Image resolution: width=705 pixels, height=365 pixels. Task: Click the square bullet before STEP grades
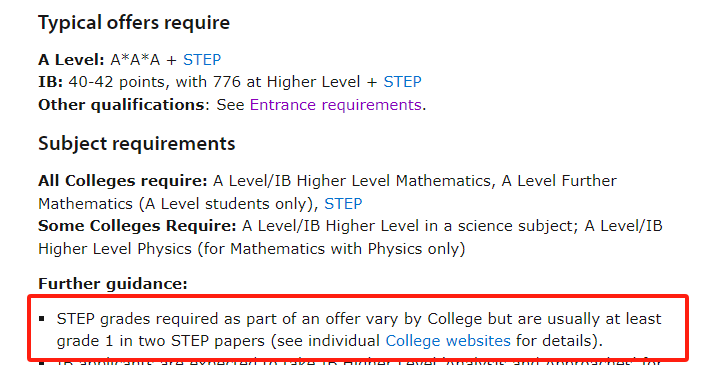point(42,319)
